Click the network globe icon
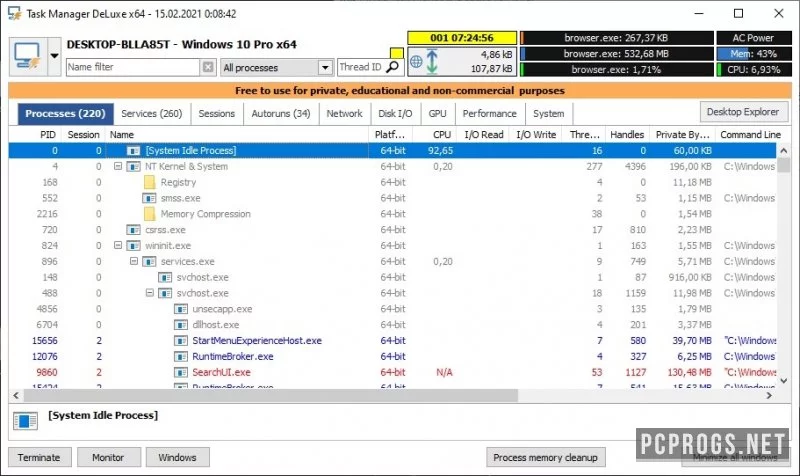This screenshot has height=476, width=800. click(416, 62)
